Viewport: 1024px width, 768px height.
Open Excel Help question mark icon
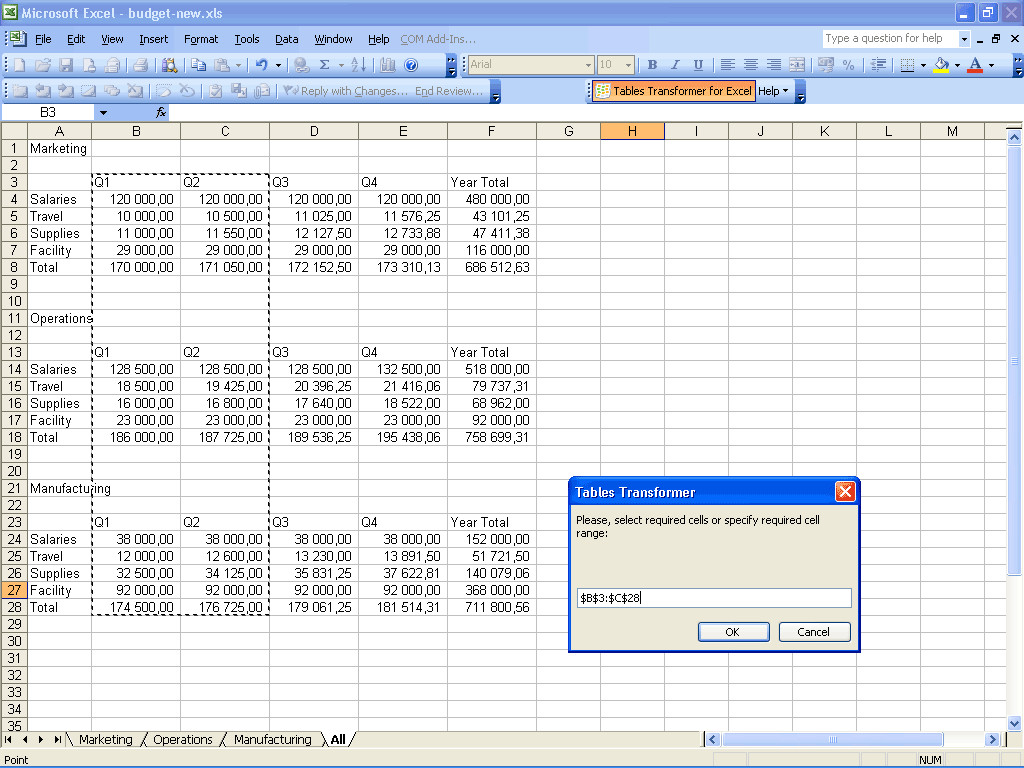point(411,65)
